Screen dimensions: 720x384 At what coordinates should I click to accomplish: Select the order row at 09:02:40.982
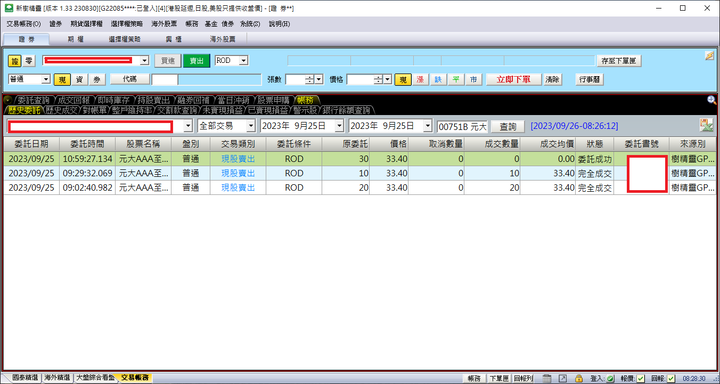360,188
